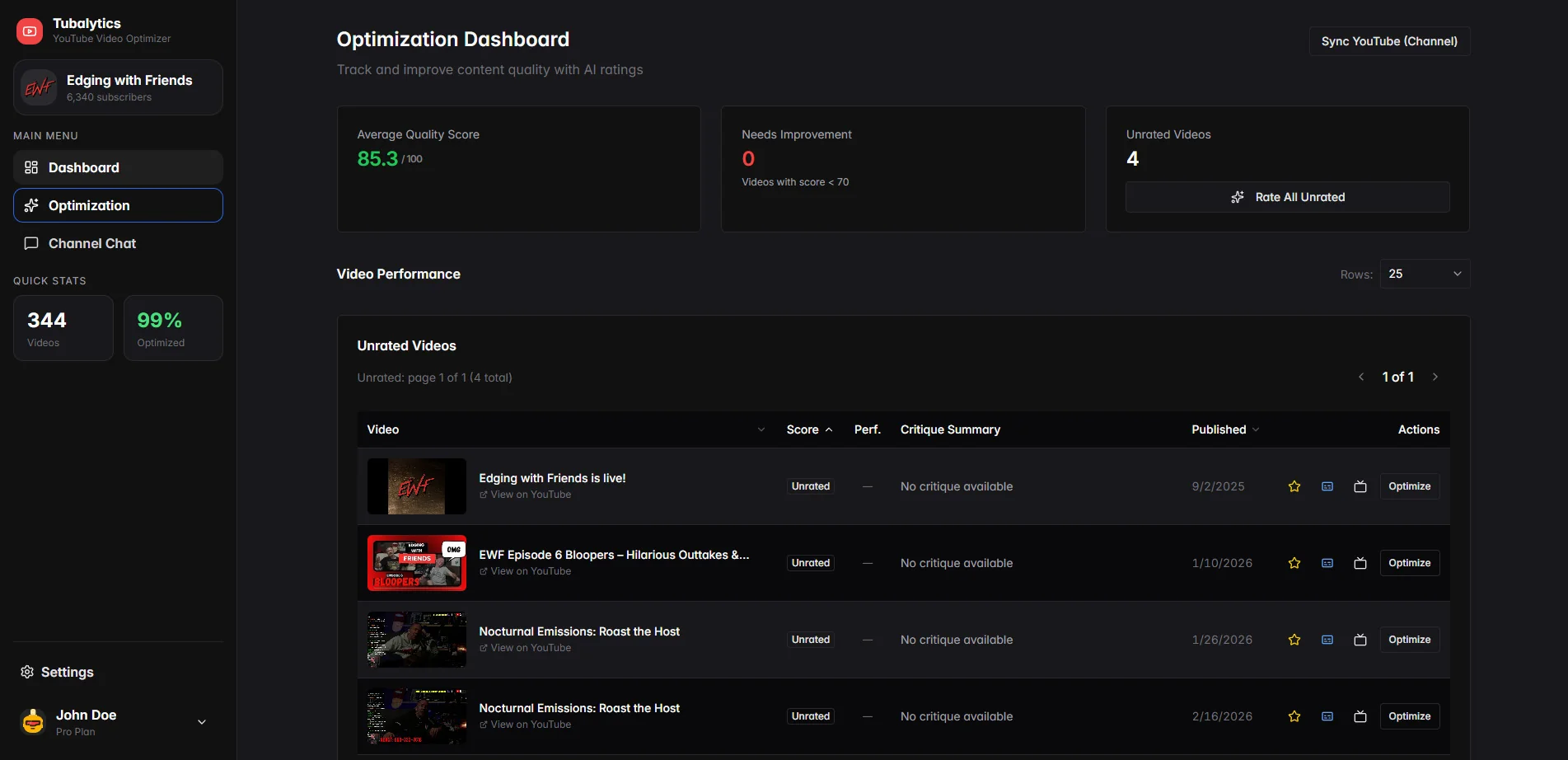Select the Dashboard grid icon in the sidebar

point(30,167)
